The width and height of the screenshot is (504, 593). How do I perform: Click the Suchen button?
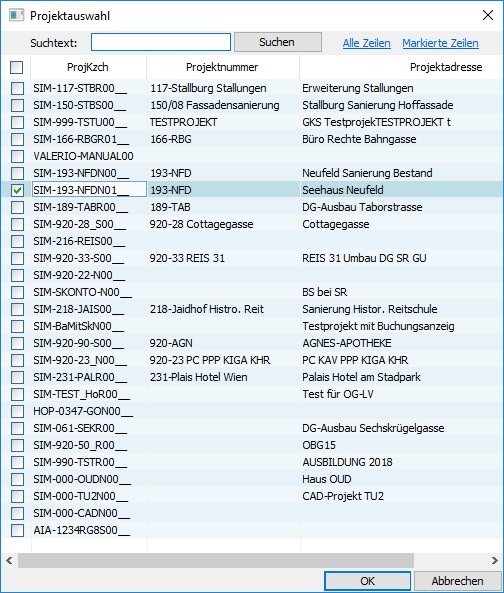[x=278, y=42]
